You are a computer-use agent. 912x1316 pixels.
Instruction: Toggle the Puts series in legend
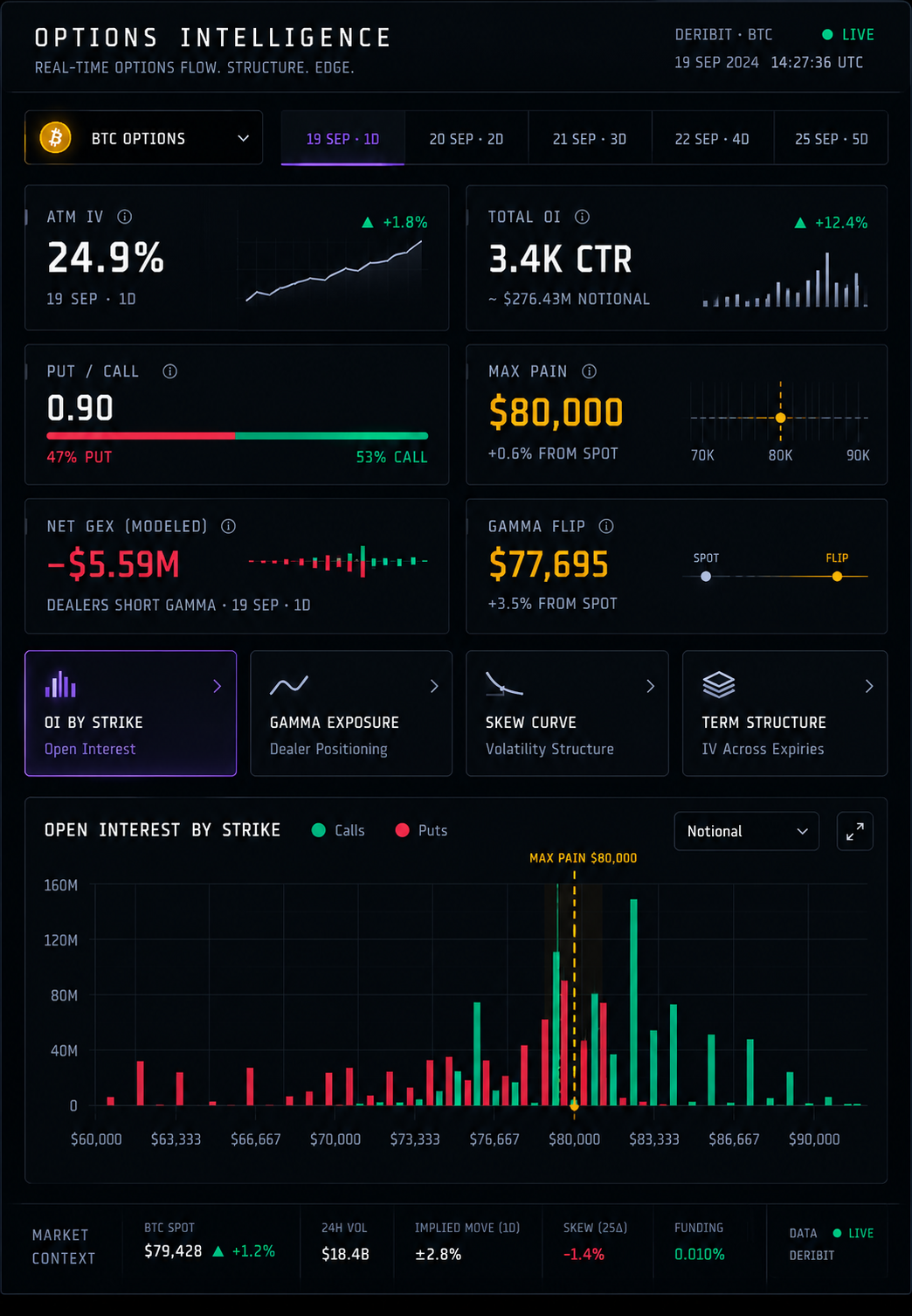(422, 830)
